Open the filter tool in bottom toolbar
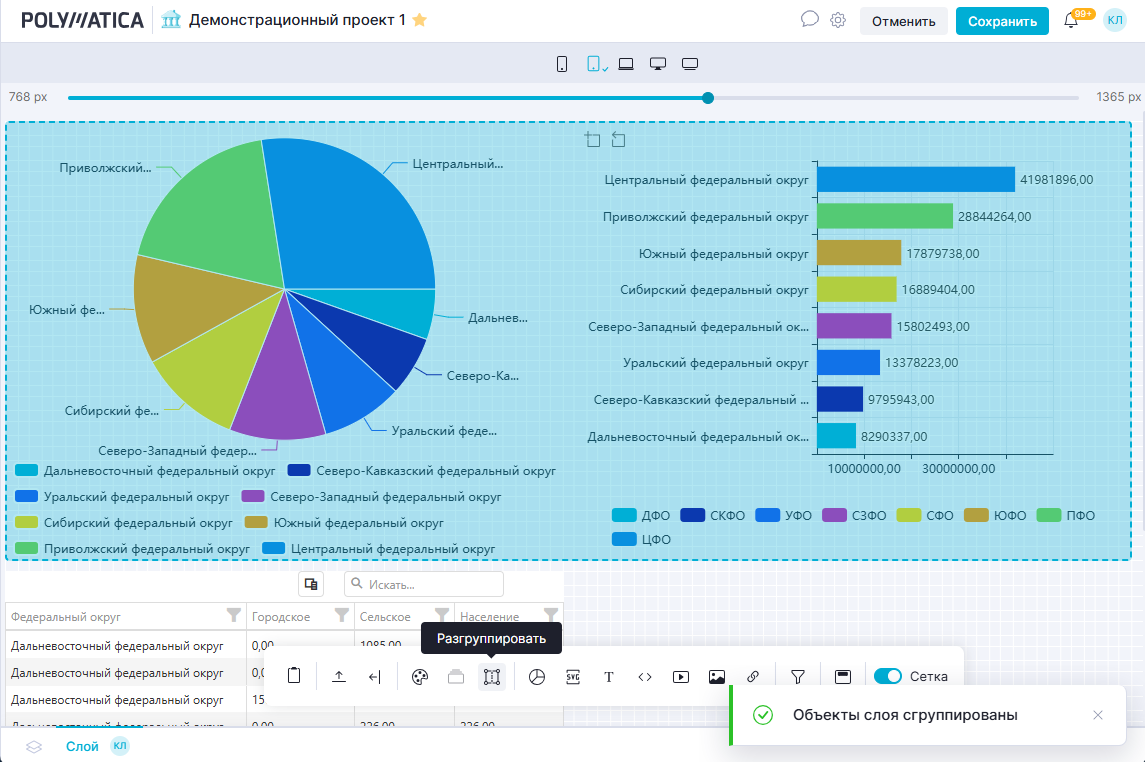 (798, 677)
